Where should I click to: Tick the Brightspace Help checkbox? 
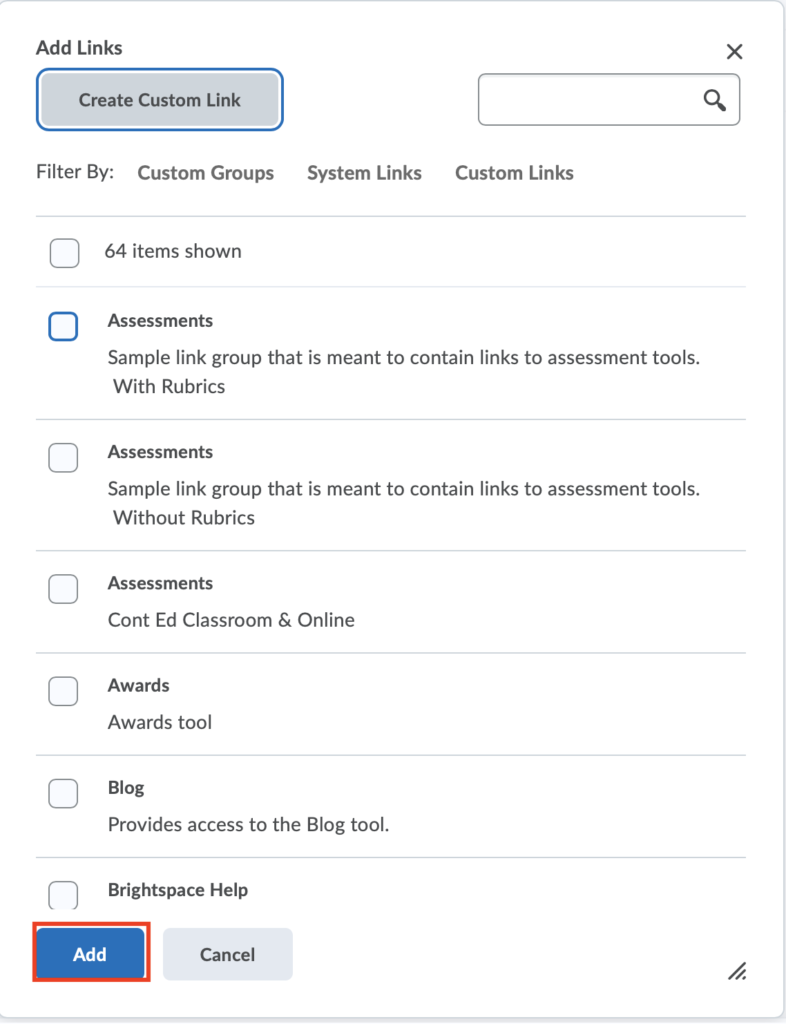[x=63, y=895]
